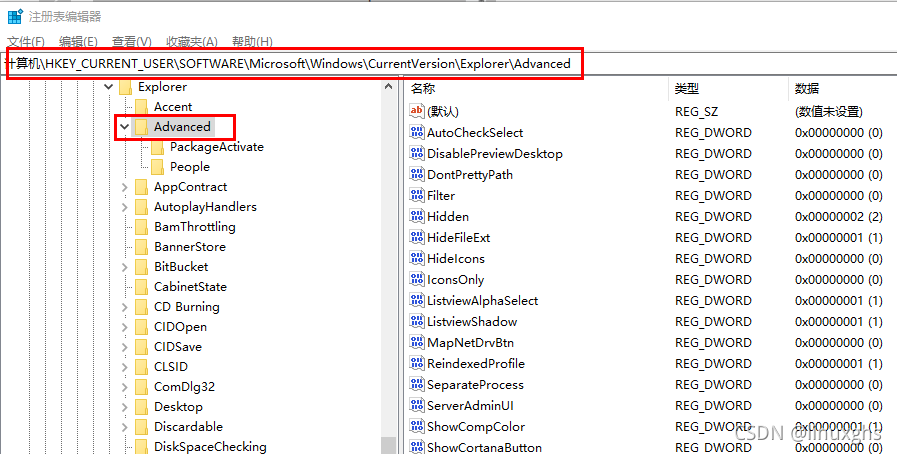Expand the ComDlg32 tree node

[x=125, y=387]
